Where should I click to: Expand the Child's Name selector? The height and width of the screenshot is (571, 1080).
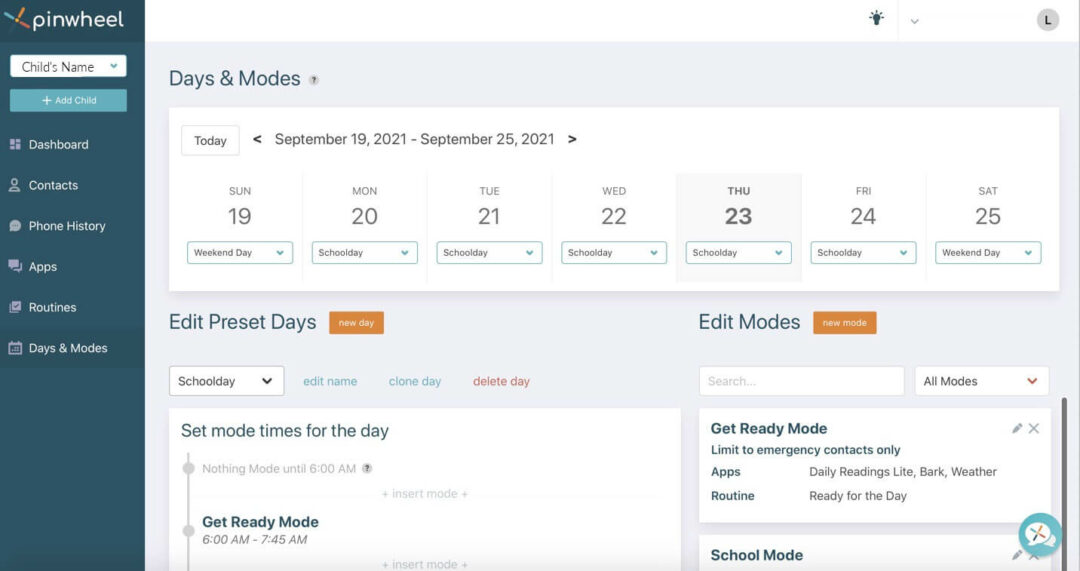68,67
